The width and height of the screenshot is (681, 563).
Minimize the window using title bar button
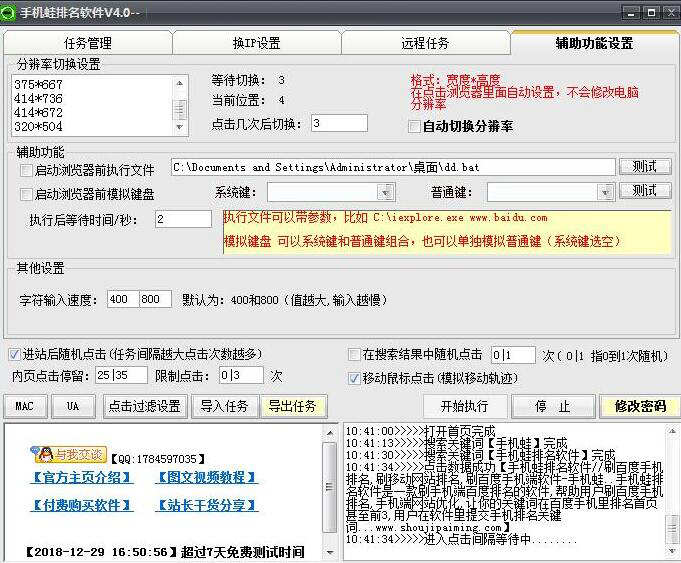coord(630,12)
